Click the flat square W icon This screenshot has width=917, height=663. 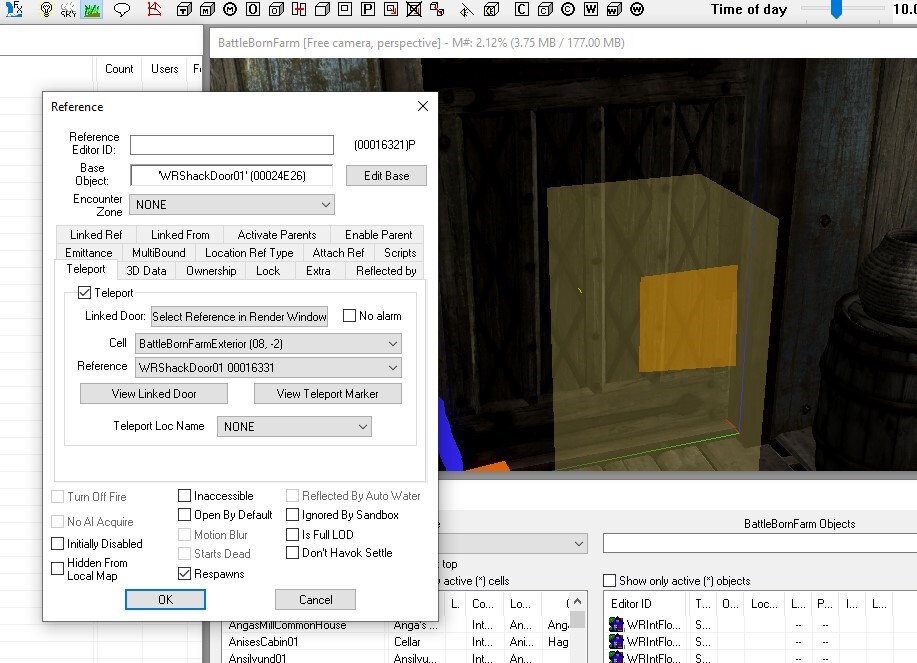[591, 9]
